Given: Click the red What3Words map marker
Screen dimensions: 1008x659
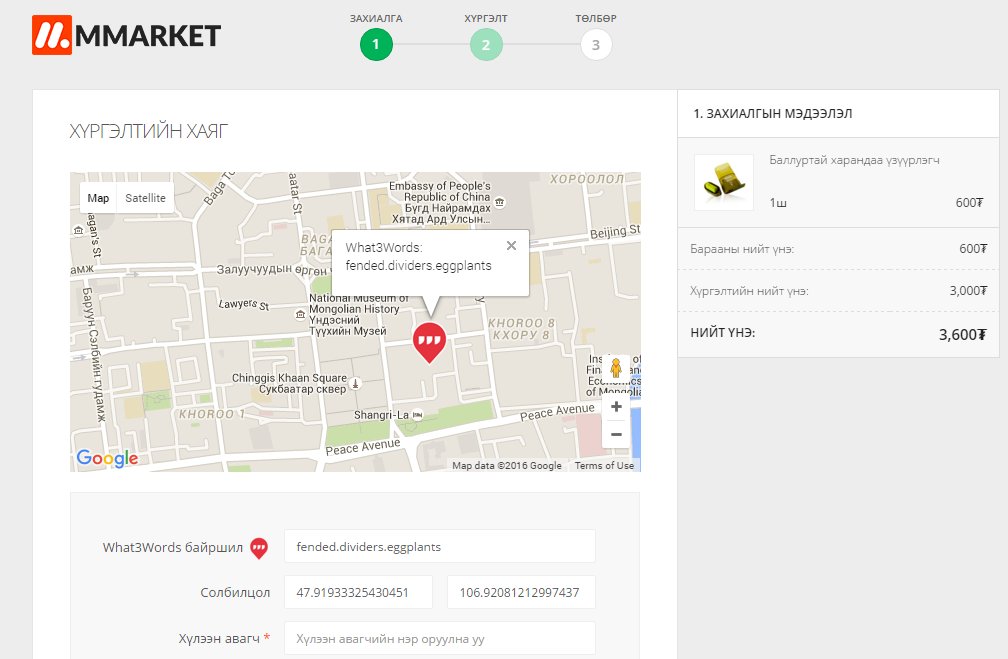Looking at the screenshot, I should [429, 342].
